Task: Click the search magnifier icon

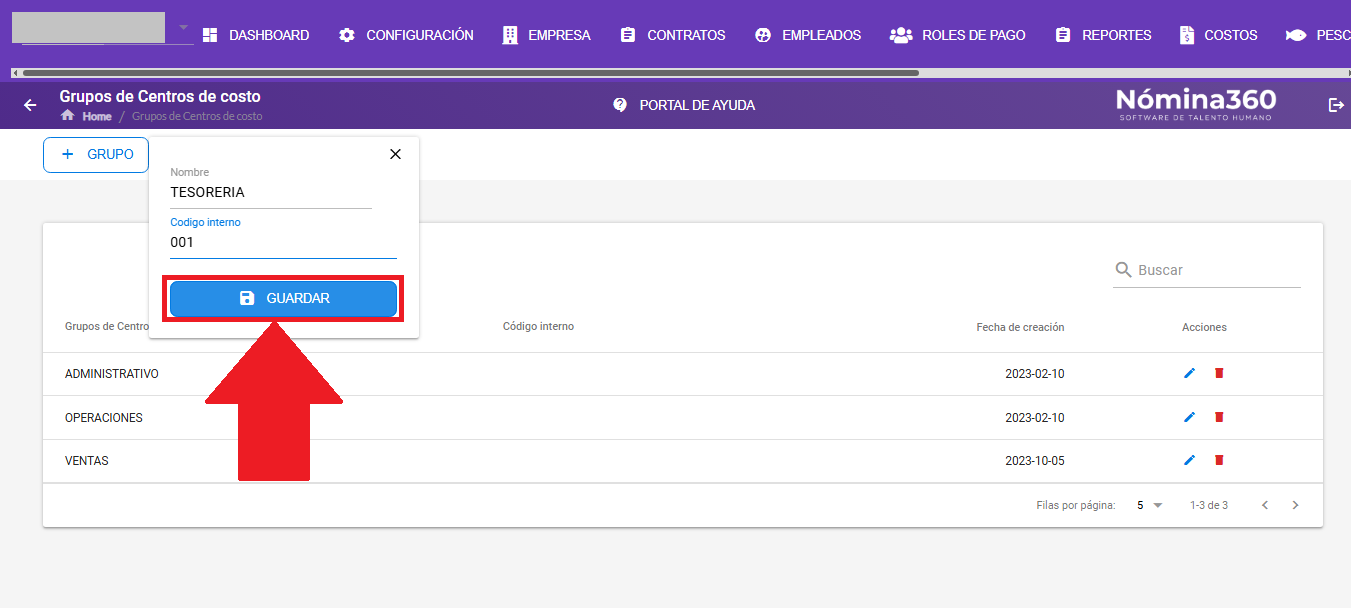Action: point(1124,270)
